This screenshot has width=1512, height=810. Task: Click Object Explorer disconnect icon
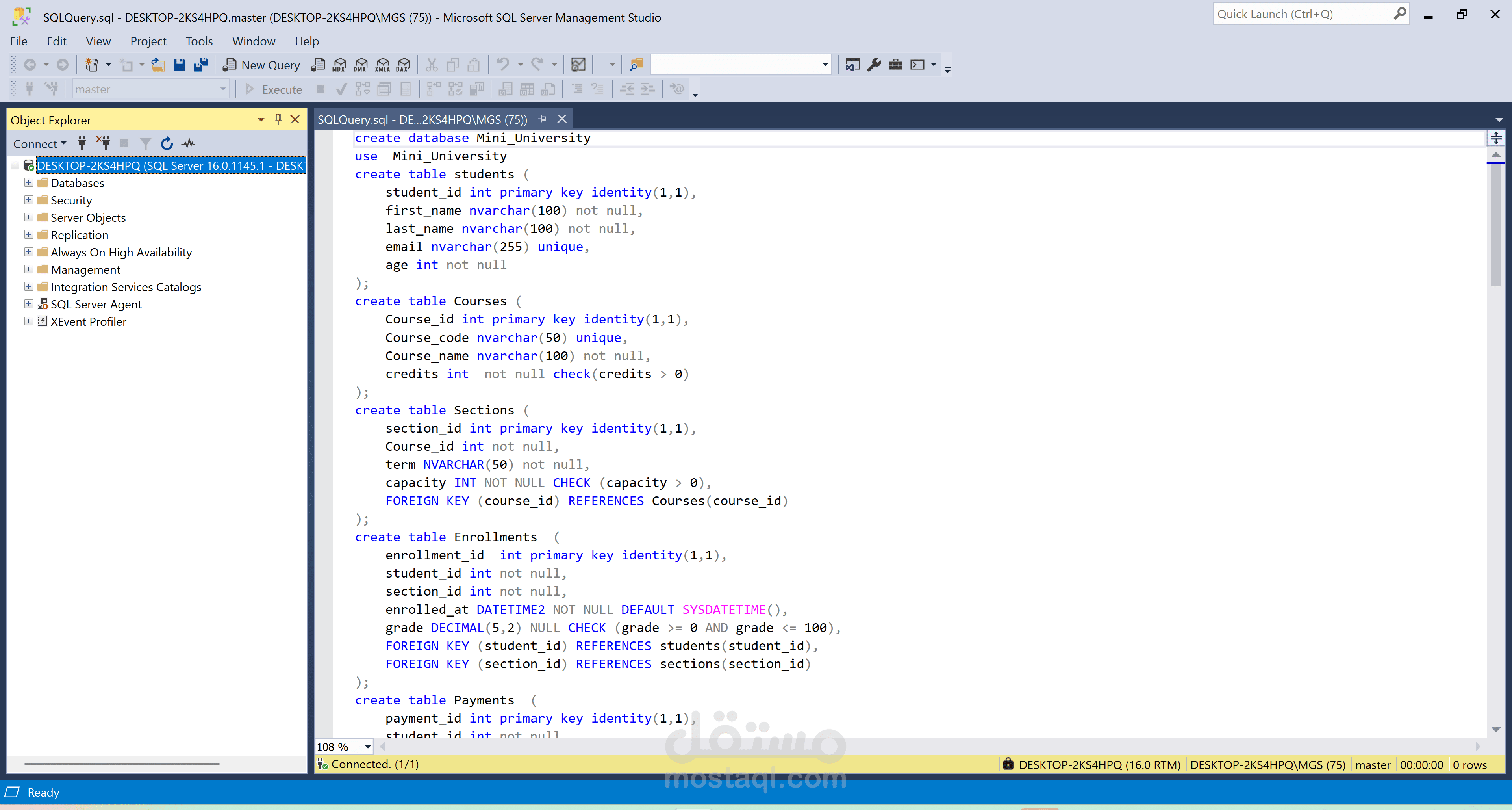point(104,143)
